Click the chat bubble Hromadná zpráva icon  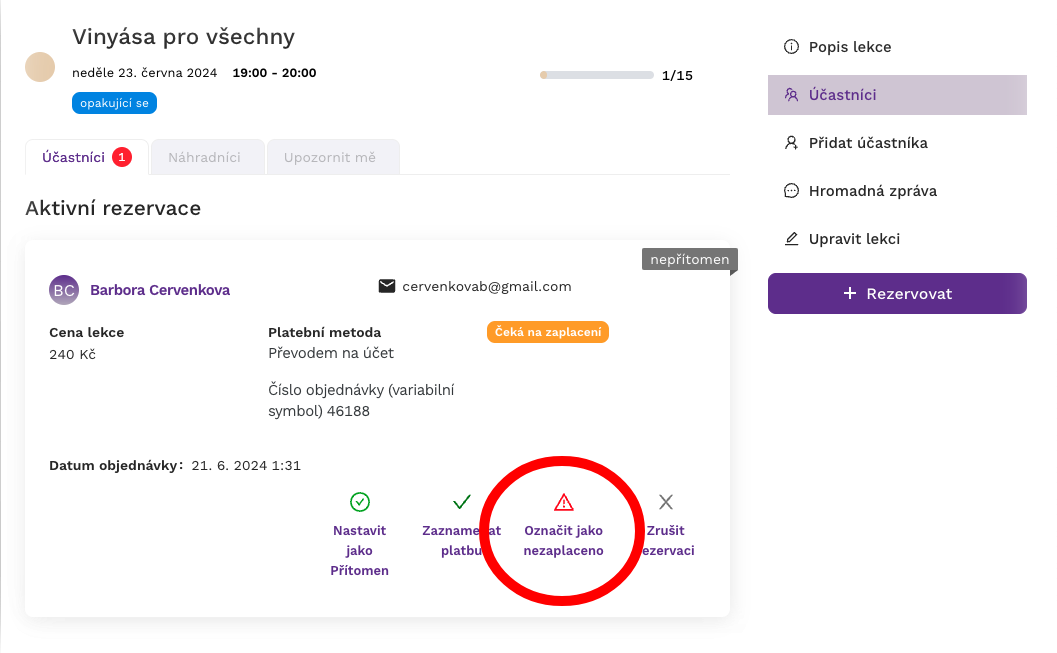tap(791, 191)
